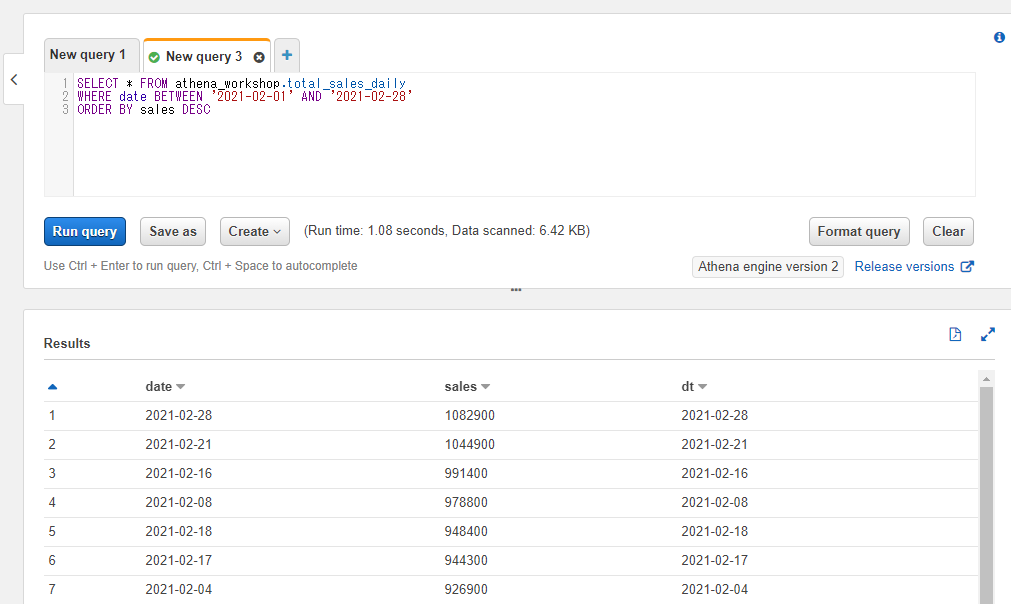Open the sales column sort dropdown
Screen dimensions: 1011x604
pos(486,387)
